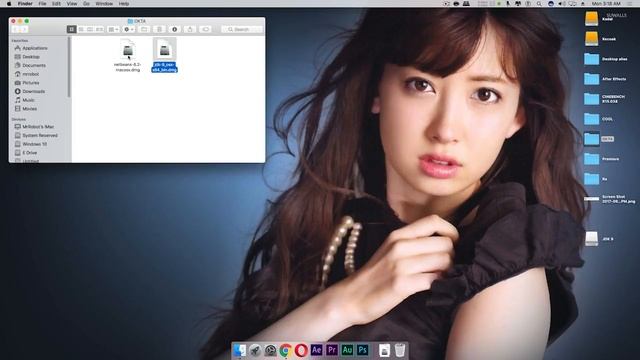This screenshot has width=640, height=360.
Task: Open the File menu
Action: (42, 3)
